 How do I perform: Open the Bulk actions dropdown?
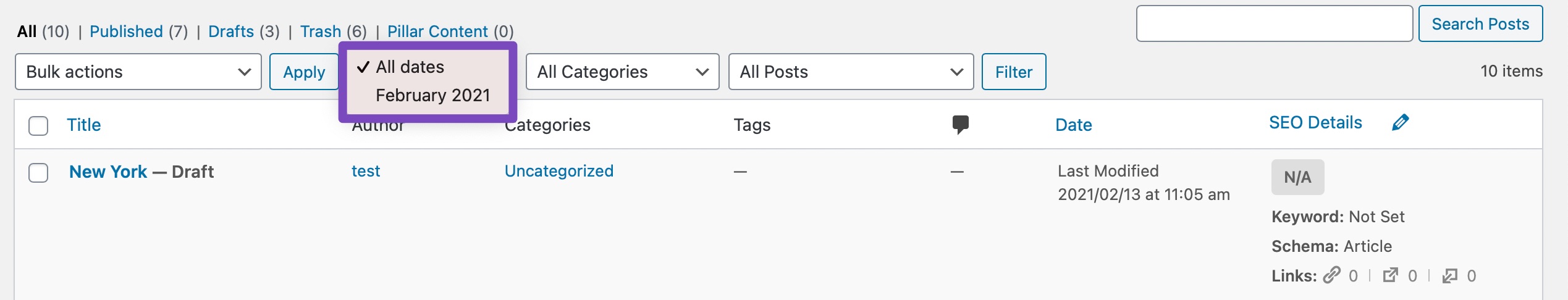coord(138,72)
